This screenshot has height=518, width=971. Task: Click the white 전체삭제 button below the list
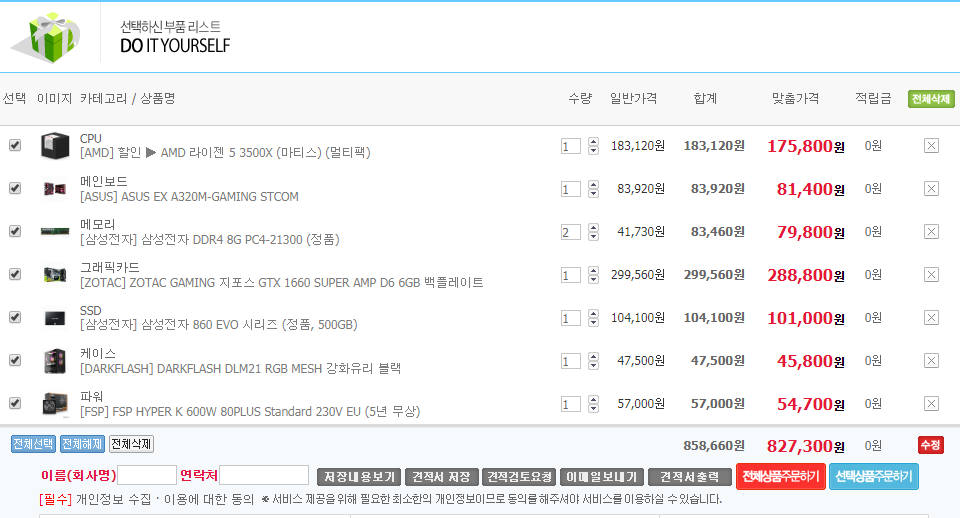point(131,444)
